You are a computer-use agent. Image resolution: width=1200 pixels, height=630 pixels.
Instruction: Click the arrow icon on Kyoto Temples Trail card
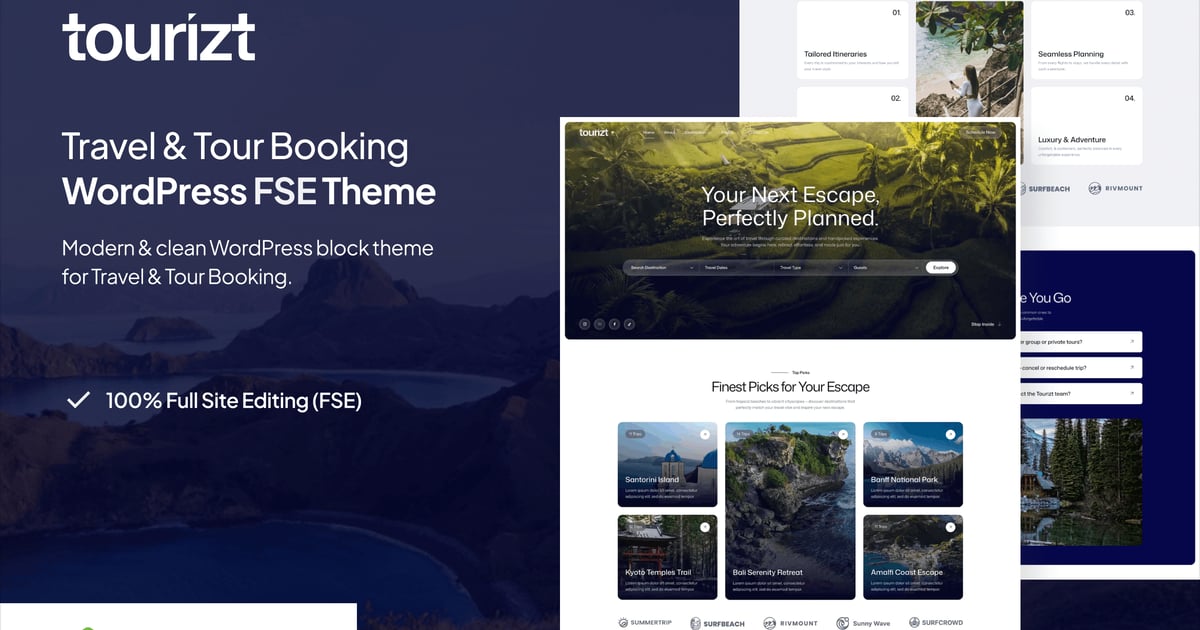point(705,527)
